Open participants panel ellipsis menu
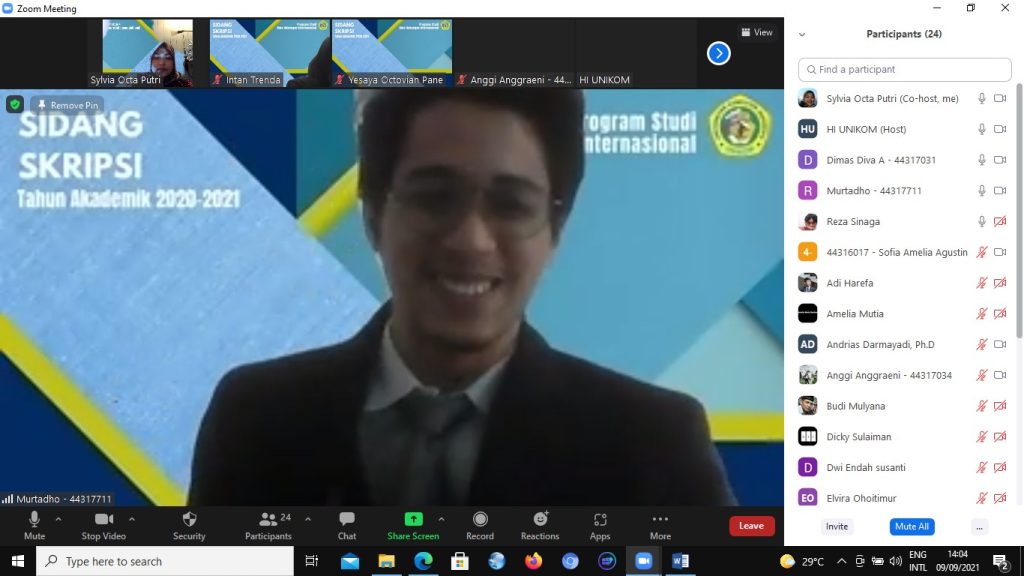 (979, 527)
